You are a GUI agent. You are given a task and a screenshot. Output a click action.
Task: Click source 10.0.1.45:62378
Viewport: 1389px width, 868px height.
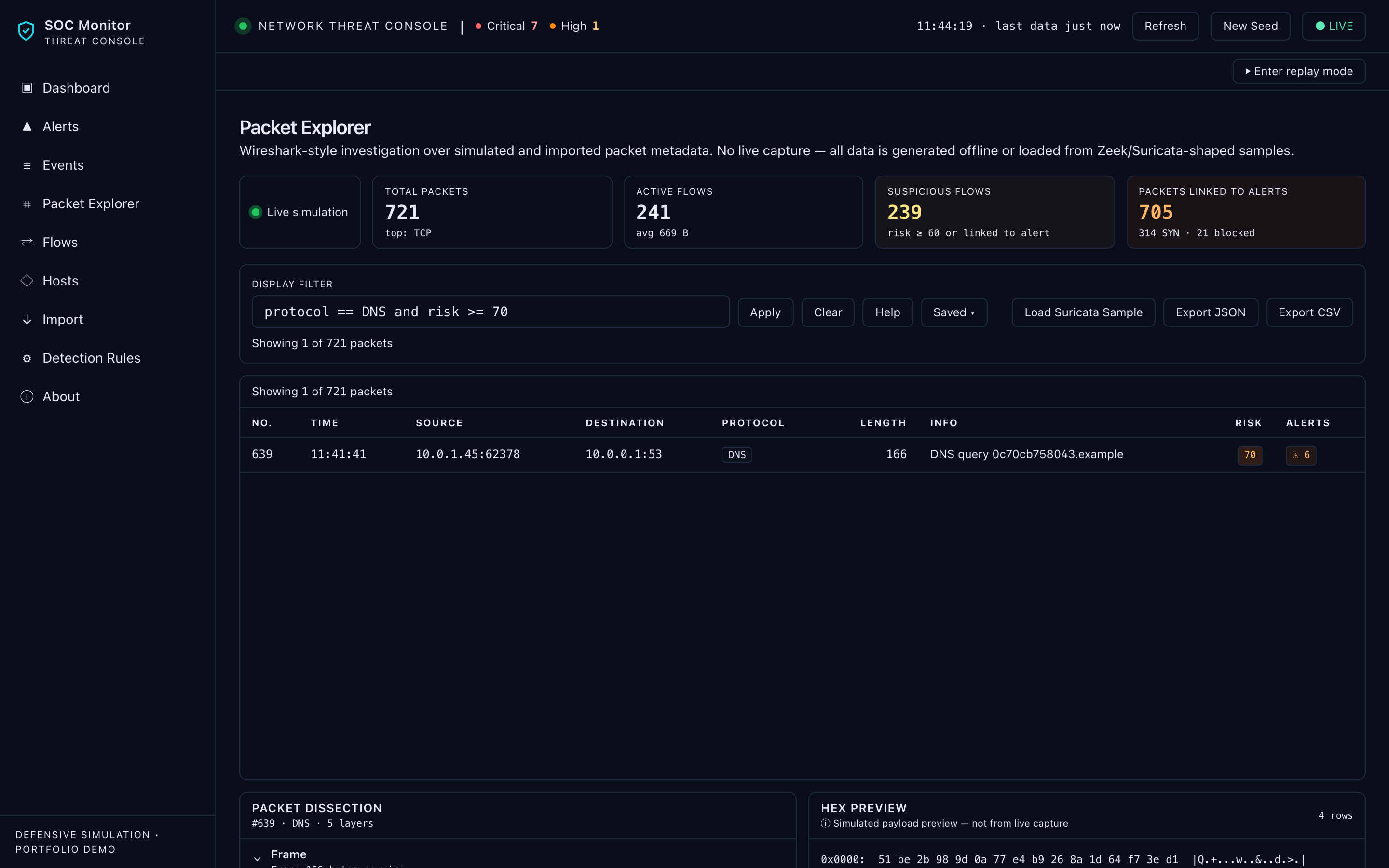(468, 454)
